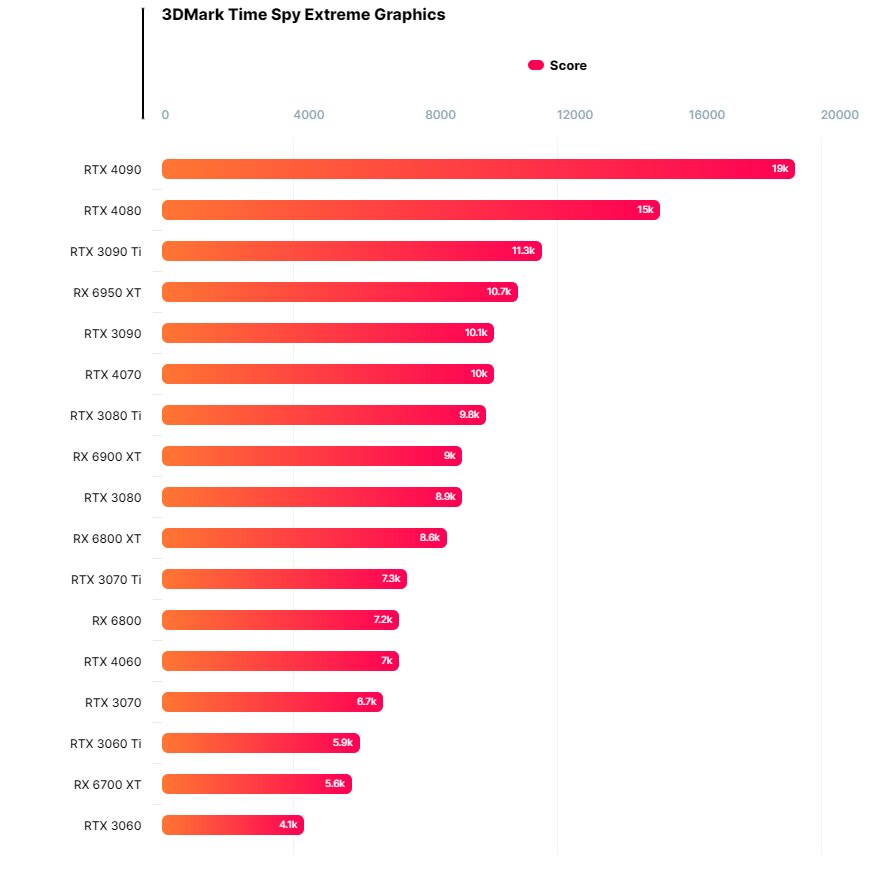875x875 pixels.
Task: Select the RTX 4090 bar
Action: [478, 169]
